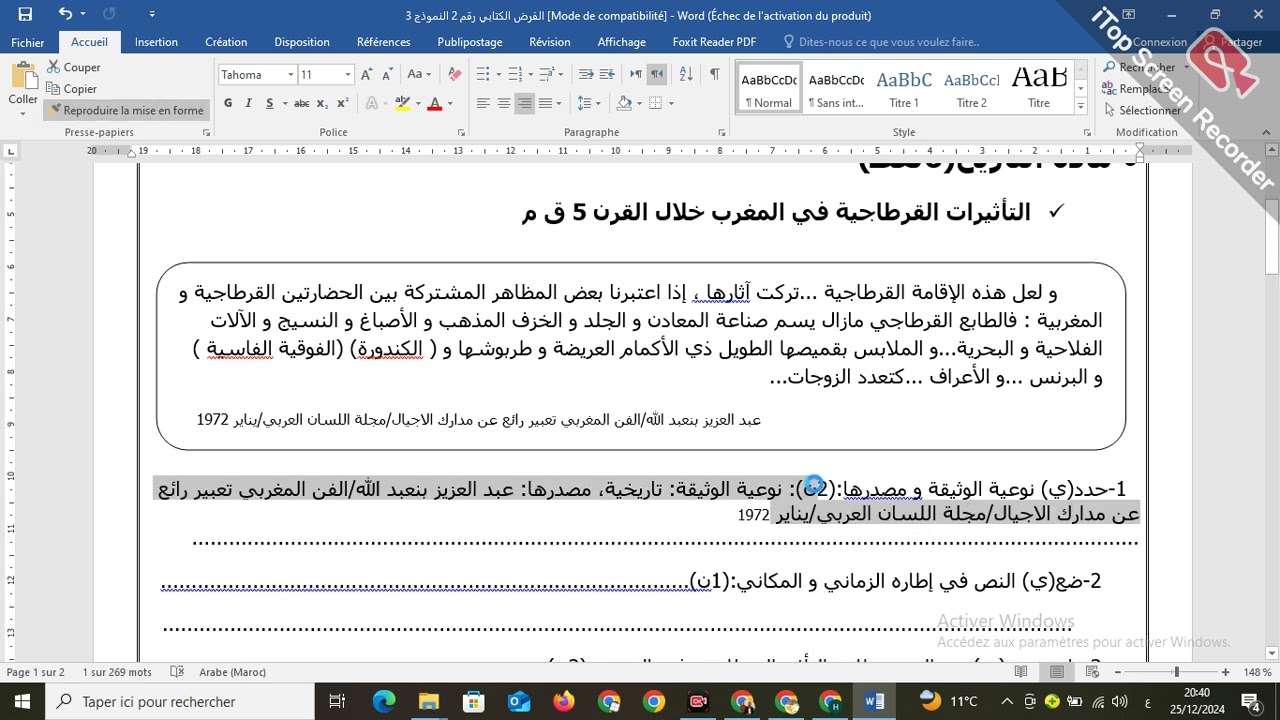The image size is (1280, 720).
Task: Decrease font size with the shrink font icon
Action: [387, 75]
